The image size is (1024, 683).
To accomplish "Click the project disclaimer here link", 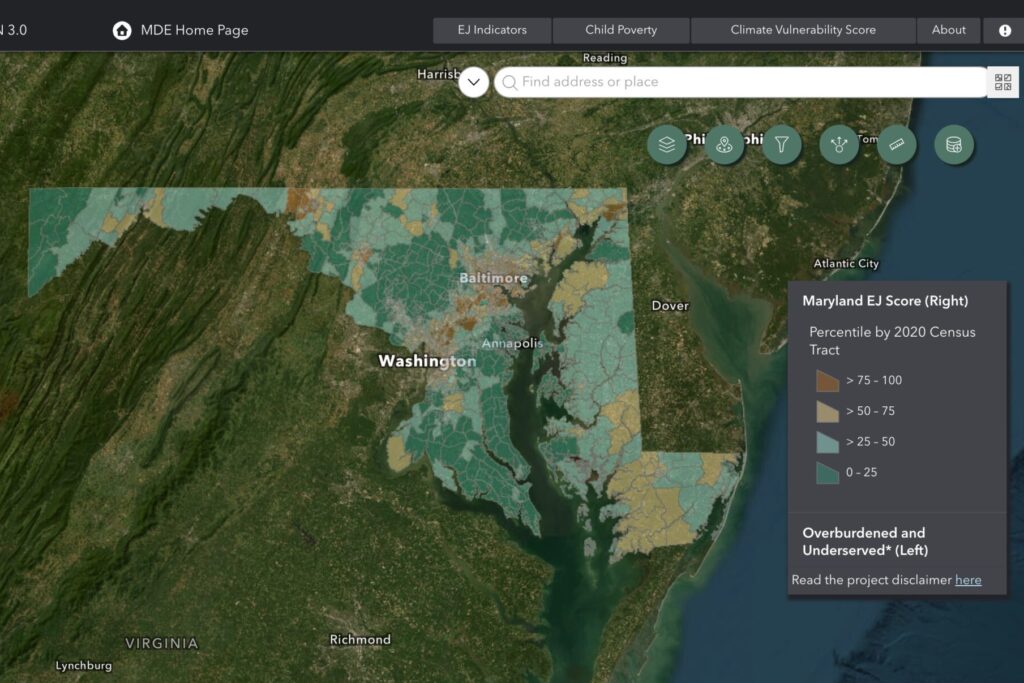I will (967, 580).
